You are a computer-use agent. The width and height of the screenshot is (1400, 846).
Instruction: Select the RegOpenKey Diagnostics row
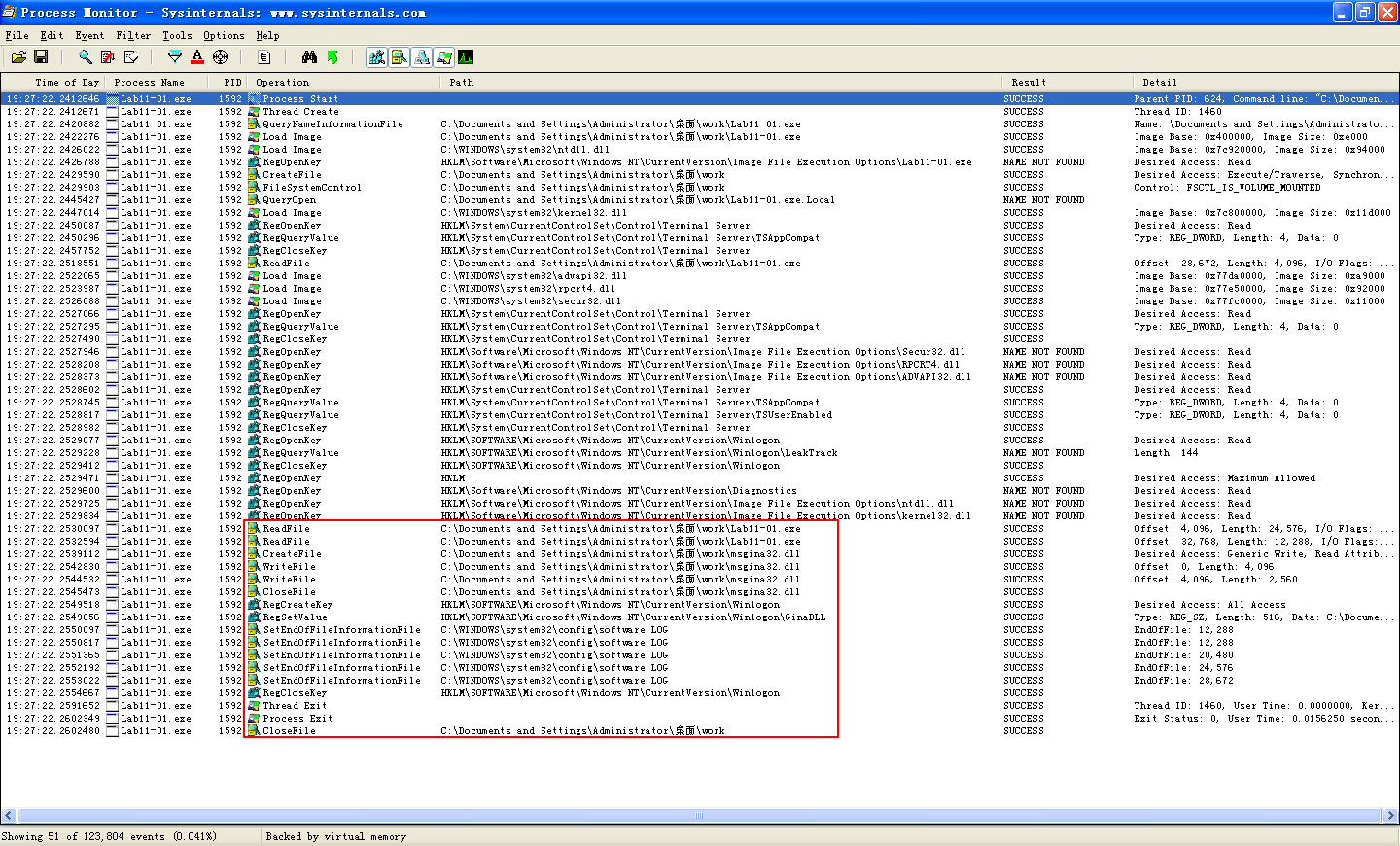(700, 491)
